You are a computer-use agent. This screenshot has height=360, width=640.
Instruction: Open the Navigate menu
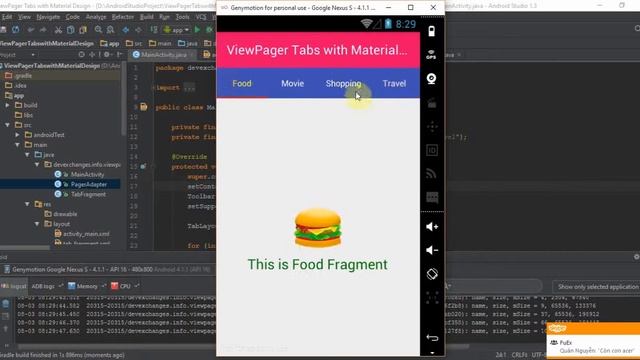48,17
